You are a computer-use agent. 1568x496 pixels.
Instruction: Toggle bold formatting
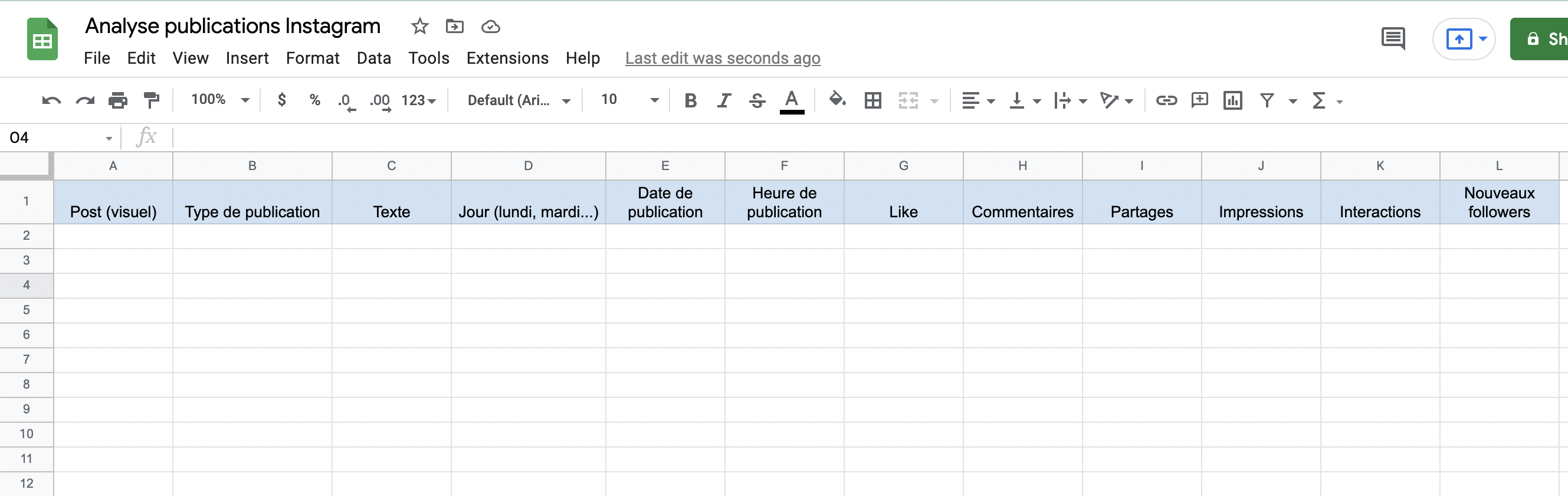(690, 100)
